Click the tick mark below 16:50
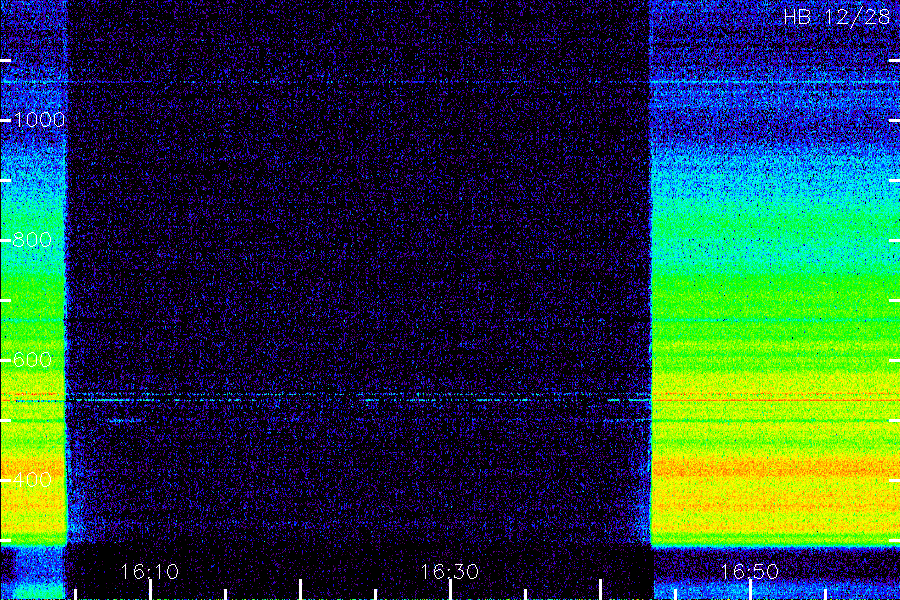The width and height of the screenshot is (900, 600). point(750,590)
